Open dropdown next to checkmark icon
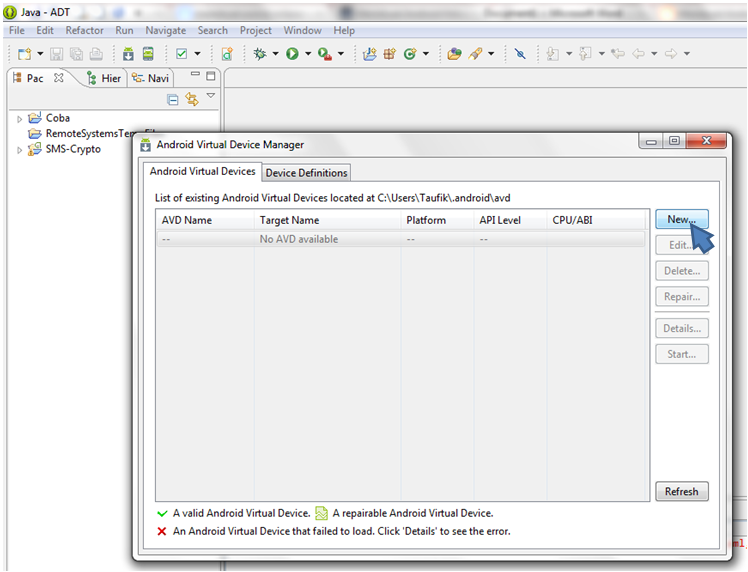 pyautogui.click(x=197, y=54)
